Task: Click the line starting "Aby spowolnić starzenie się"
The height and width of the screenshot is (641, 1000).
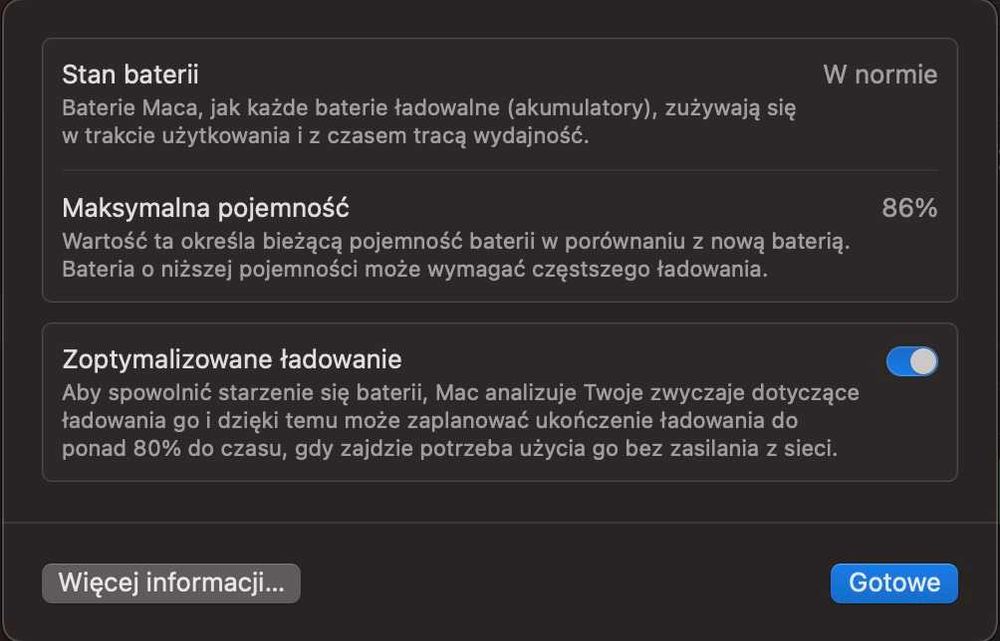Action: click(460, 392)
